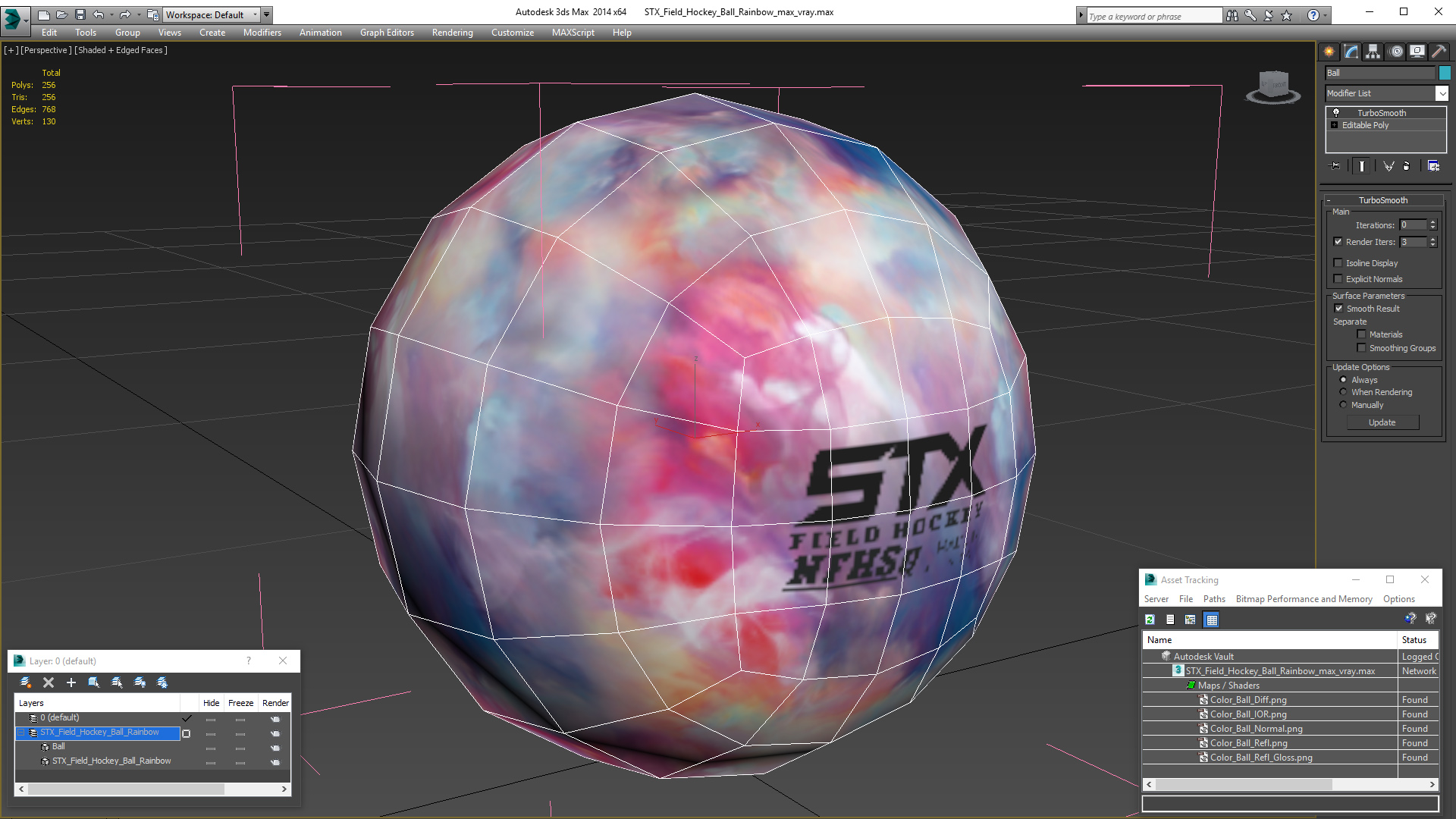Select When Rendering update option
The height and width of the screenshot is (819, 1456).
coord(1344,392)
